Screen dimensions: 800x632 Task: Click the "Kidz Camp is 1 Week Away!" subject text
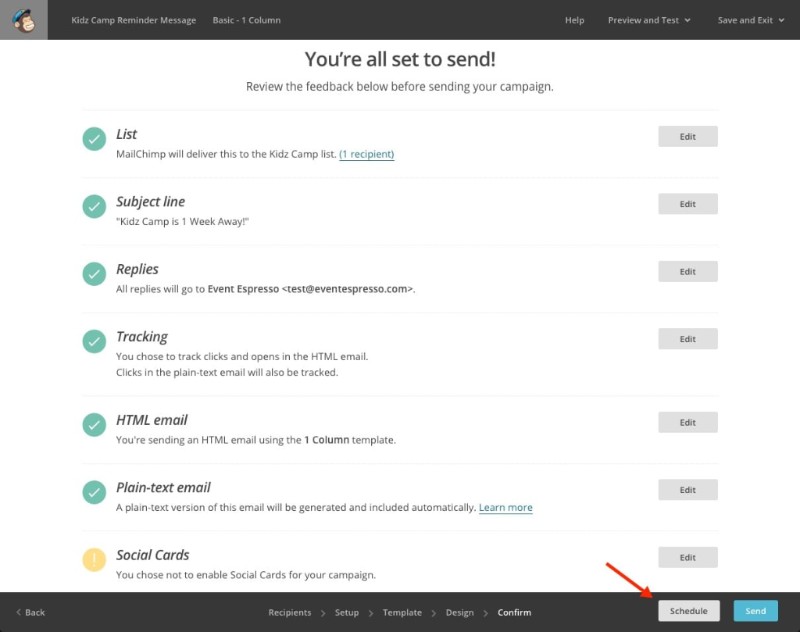click(182, 221)
